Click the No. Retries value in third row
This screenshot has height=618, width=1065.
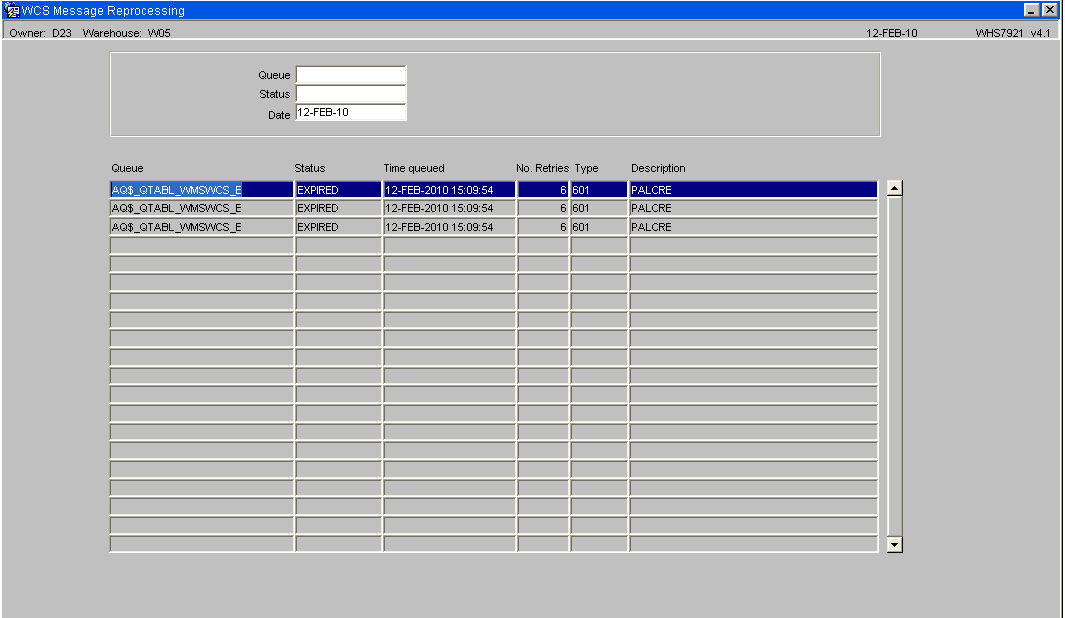click(543, 227)
